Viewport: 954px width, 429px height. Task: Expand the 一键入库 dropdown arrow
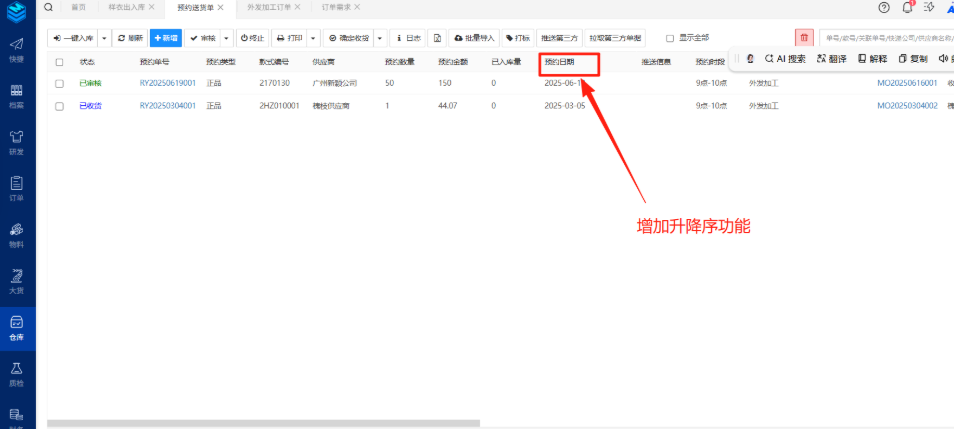[x=104, y=38]
